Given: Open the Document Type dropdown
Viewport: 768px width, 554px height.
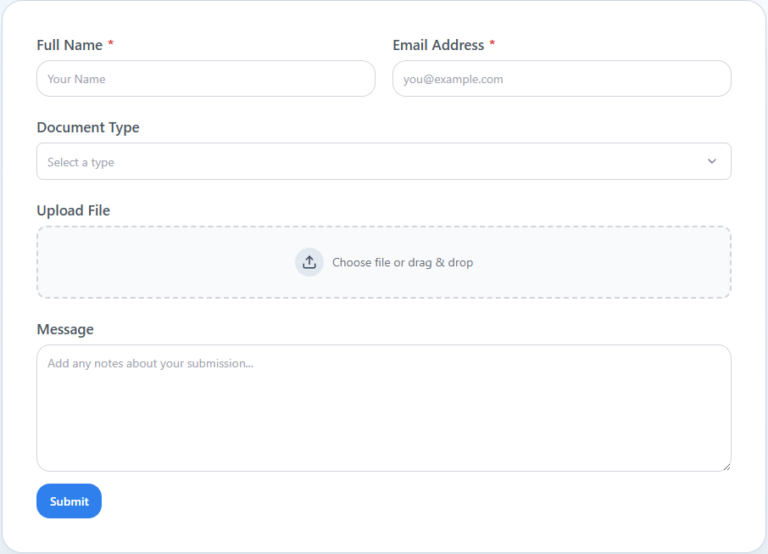Looking at the screenshot, I should coord(384,161).
